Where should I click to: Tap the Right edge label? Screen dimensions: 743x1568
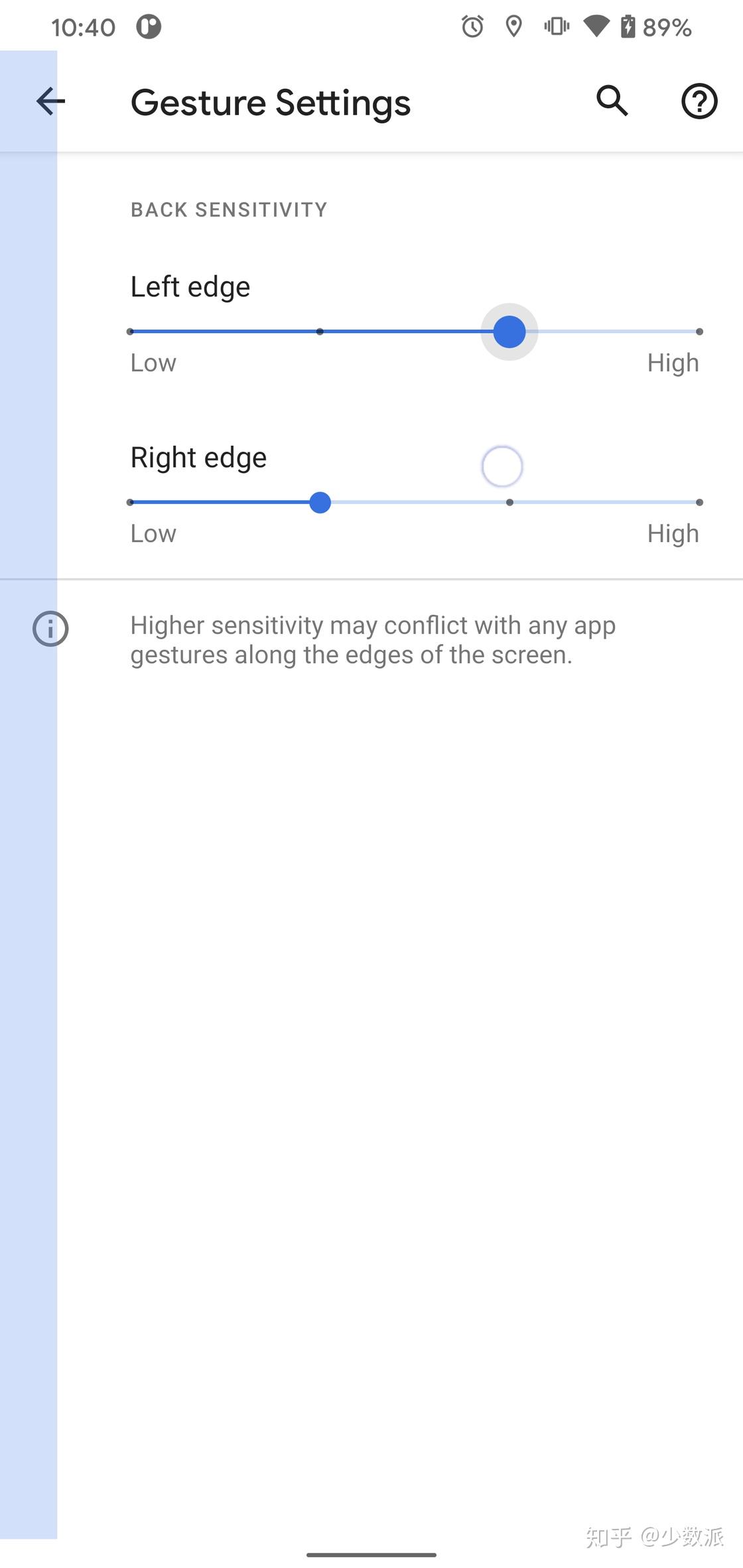click(198, 458)
